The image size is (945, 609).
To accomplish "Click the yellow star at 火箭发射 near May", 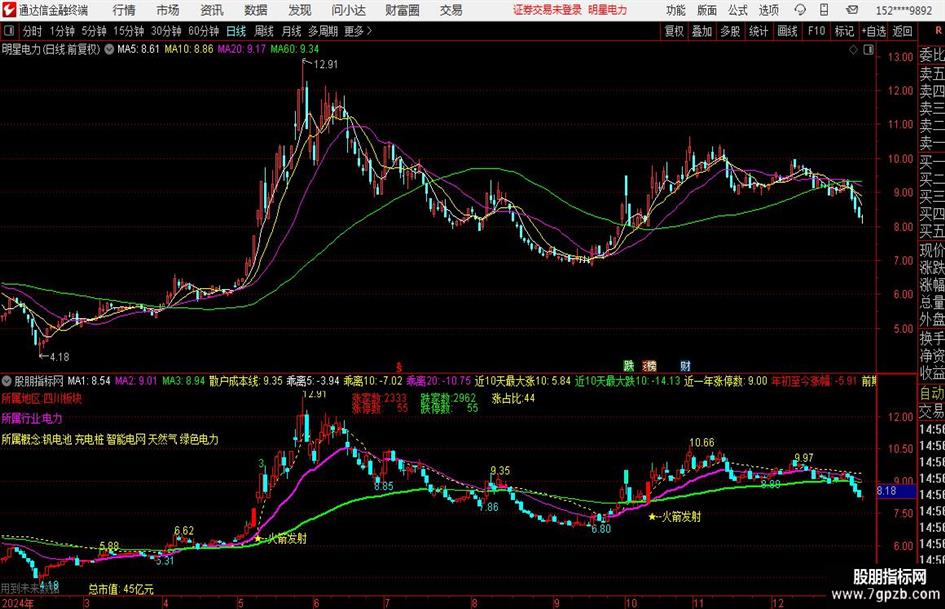I will (259, 538).
